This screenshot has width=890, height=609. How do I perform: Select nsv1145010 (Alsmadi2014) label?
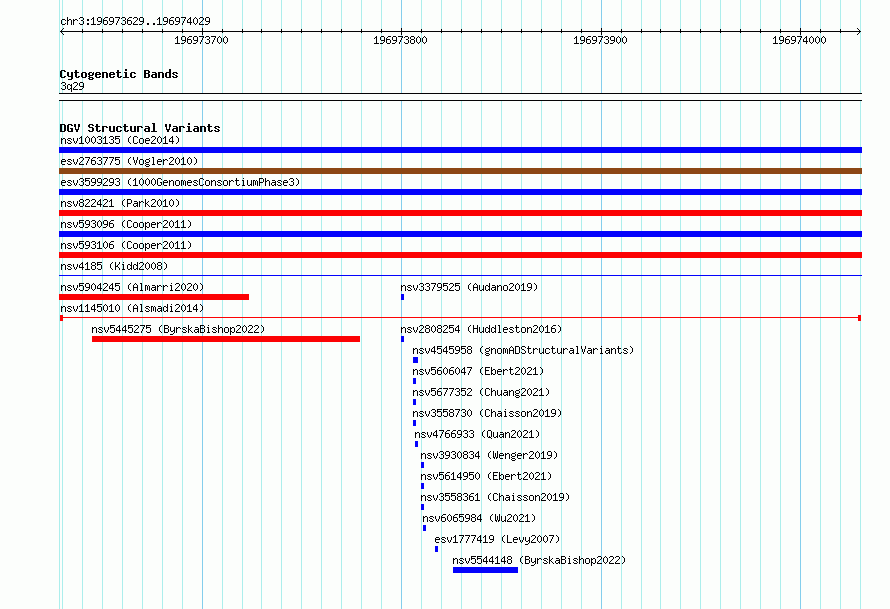pos(132,308)
